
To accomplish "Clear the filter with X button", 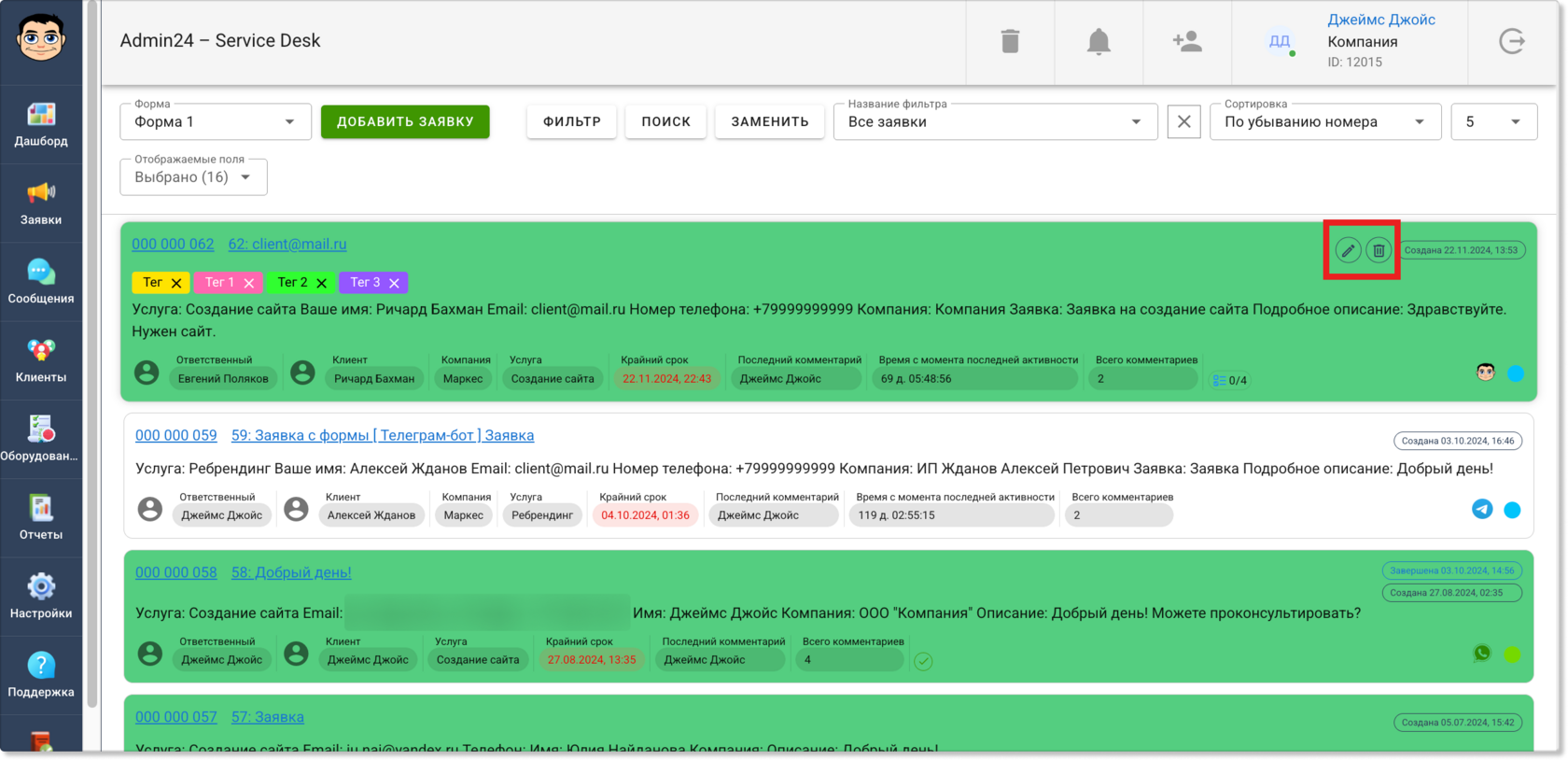I will [1184, 121].
